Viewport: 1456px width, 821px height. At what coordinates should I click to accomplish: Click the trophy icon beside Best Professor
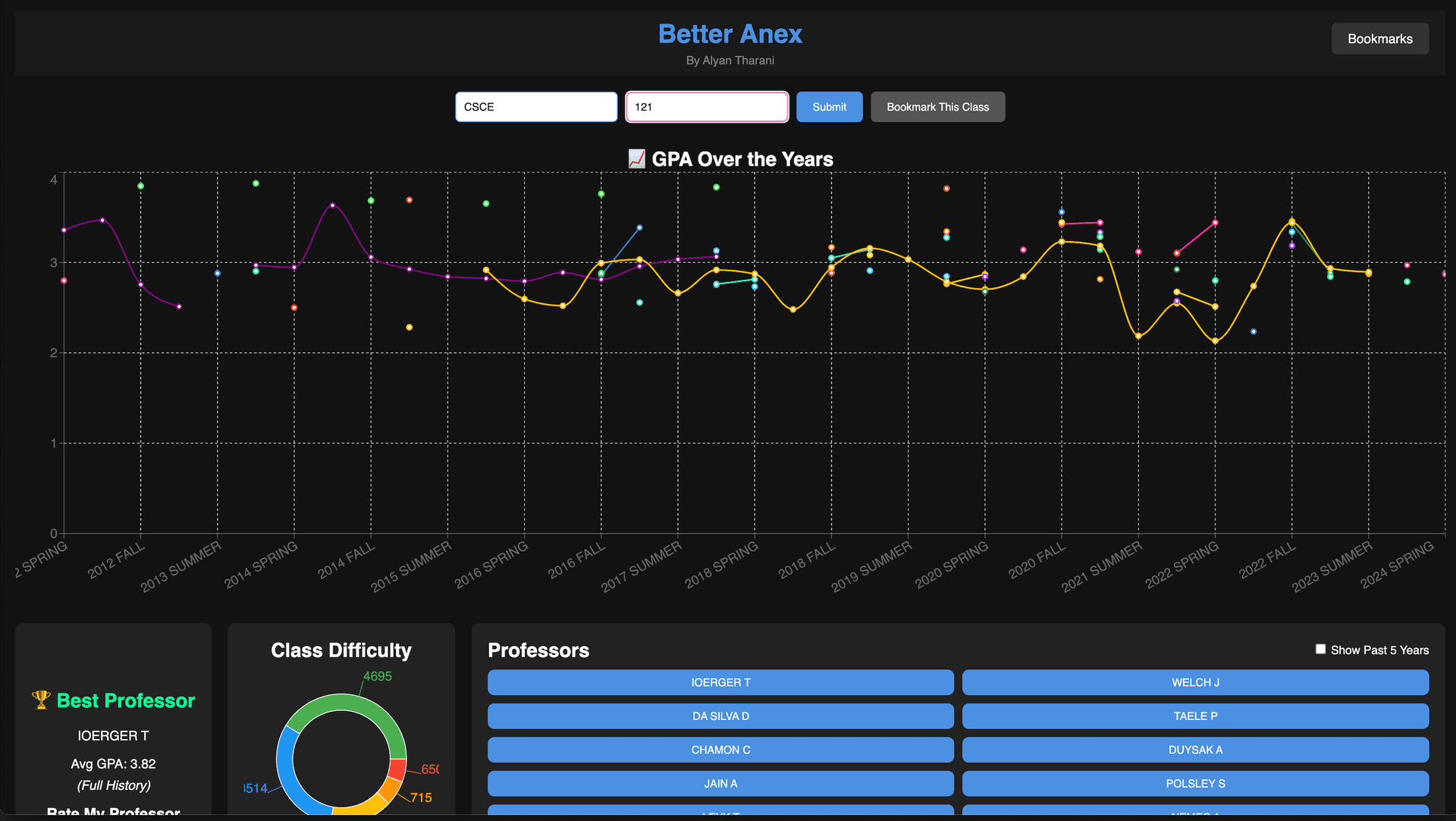42,700
